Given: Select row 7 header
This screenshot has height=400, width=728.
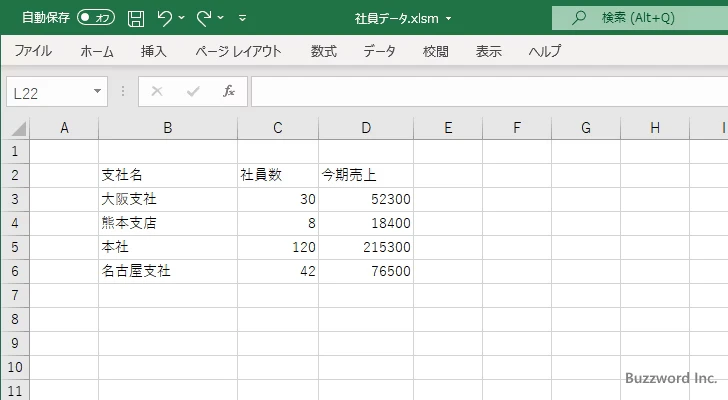Looking at the screenshot, I should (x=15, y=295).
